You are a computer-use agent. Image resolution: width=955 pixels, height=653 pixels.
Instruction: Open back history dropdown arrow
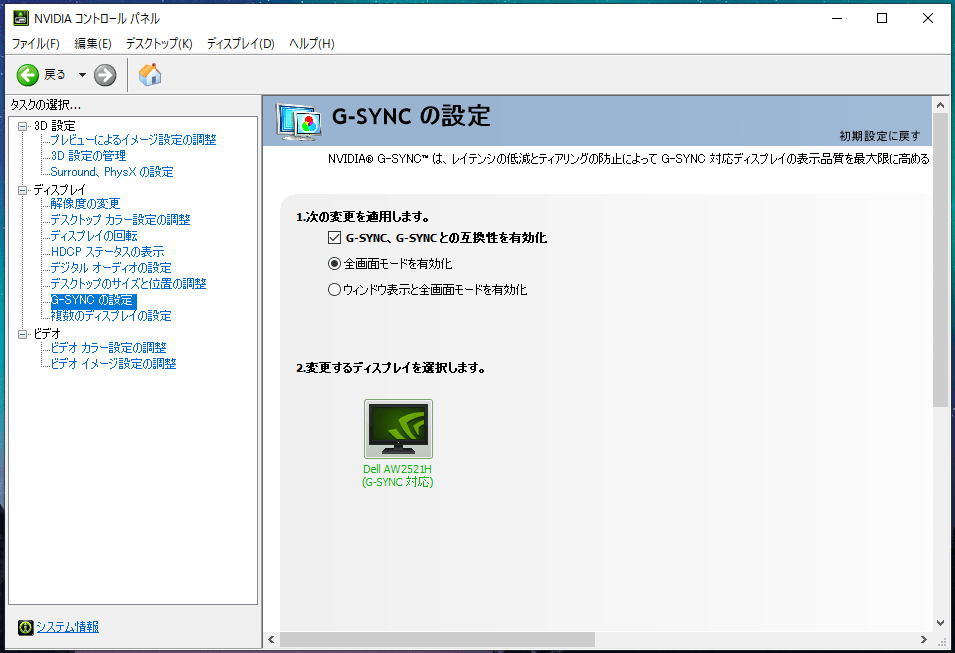coord(82,75)
